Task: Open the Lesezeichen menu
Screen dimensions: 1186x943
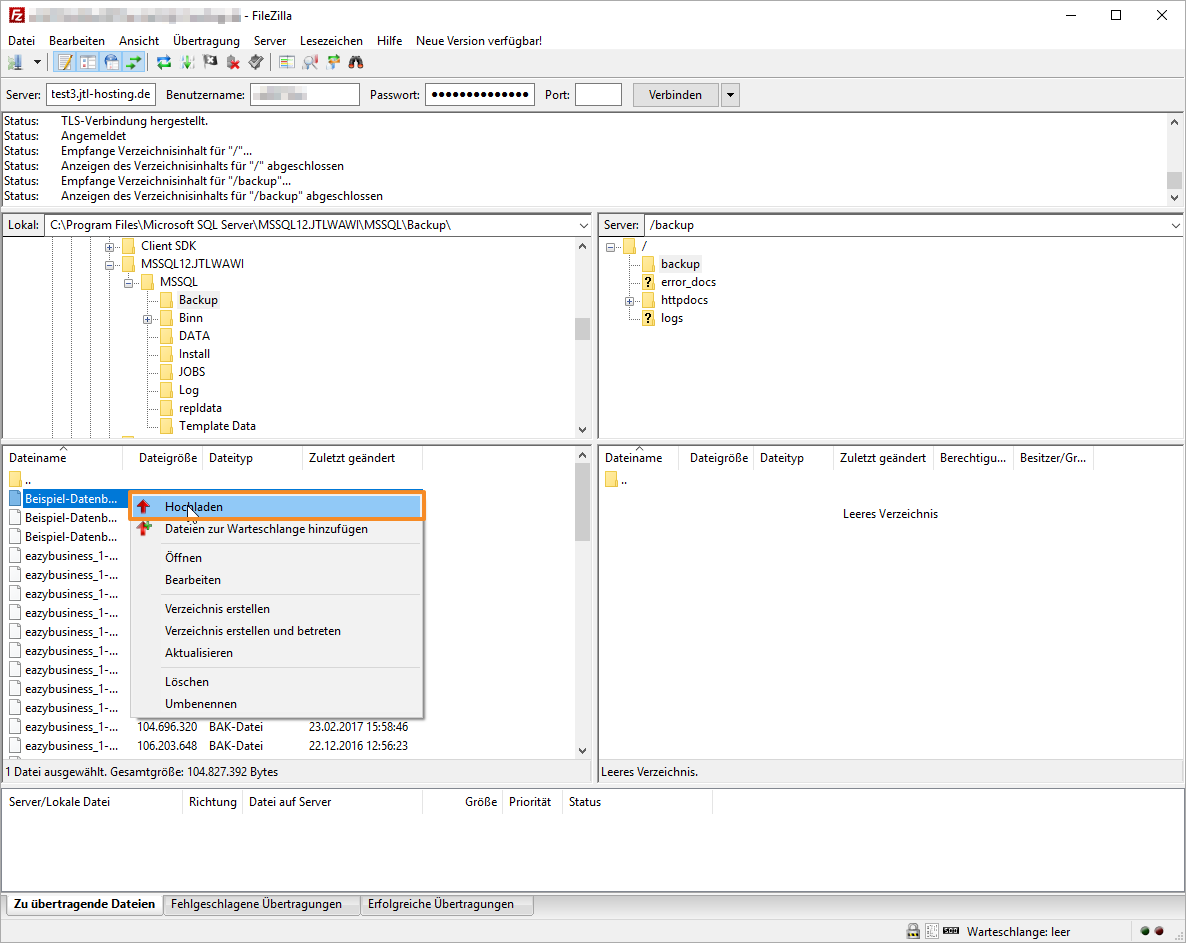Action: click(331, 41)
